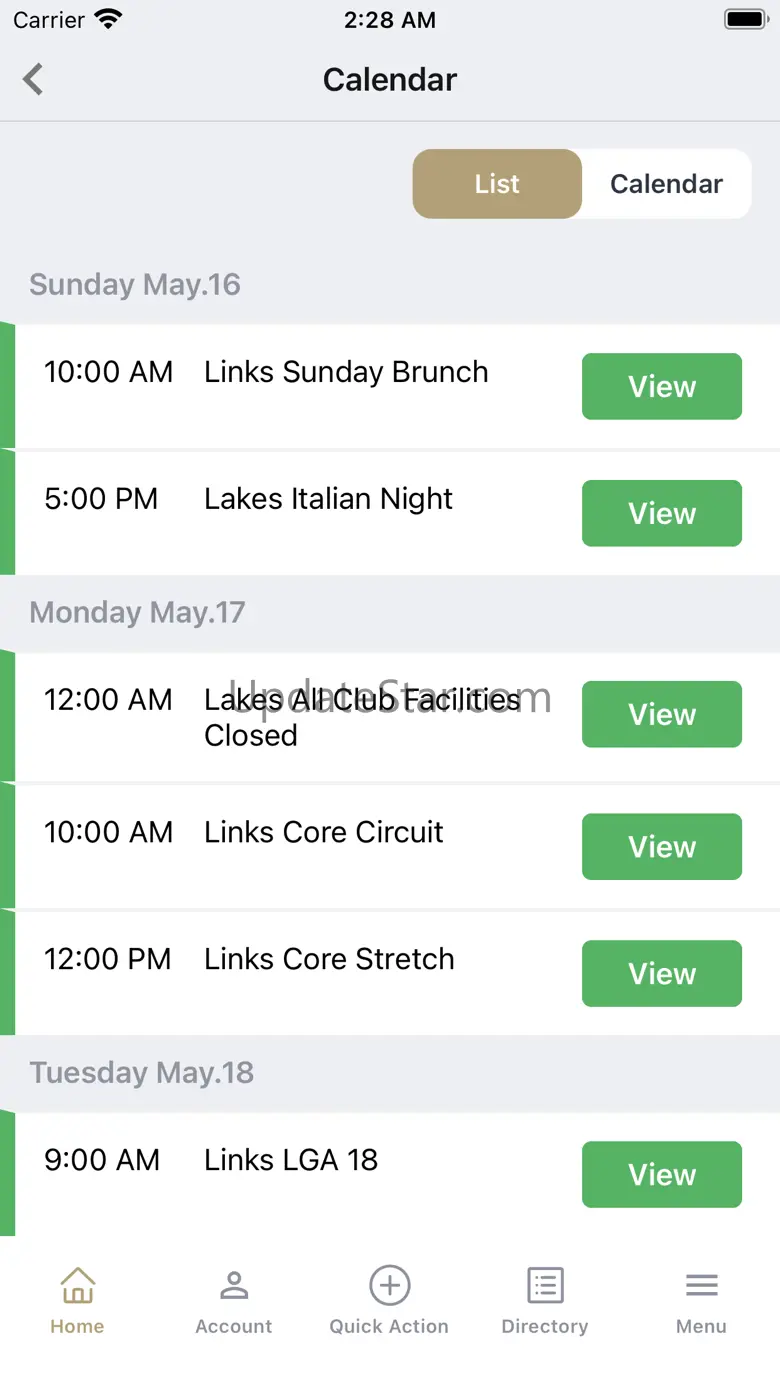Open the Directory list icon
The width and height of the screenshot is (780, 1387).
(x=545, y=1285)
